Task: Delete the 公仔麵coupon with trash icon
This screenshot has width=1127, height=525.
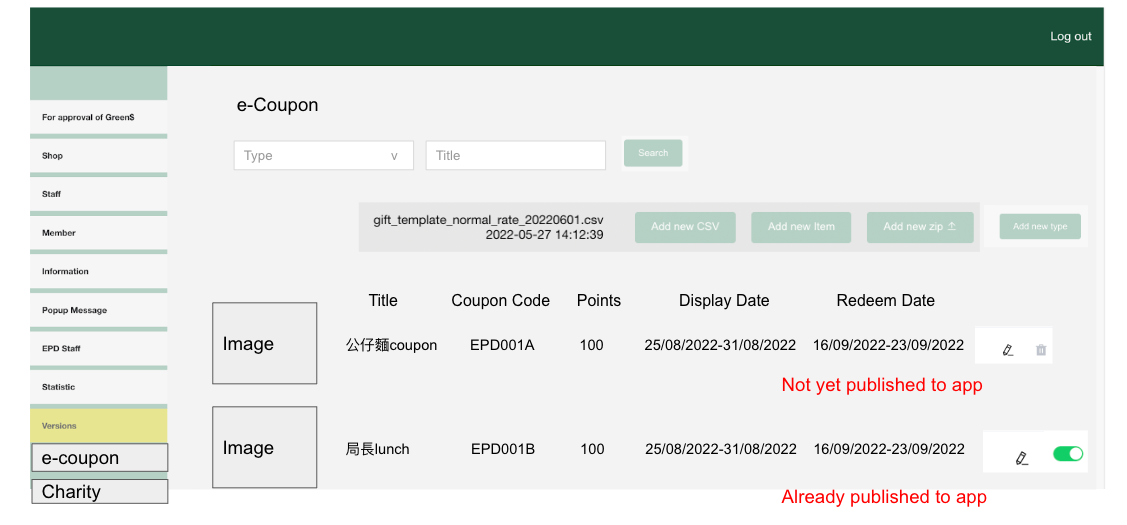Action: click(x=1041, y=350)
